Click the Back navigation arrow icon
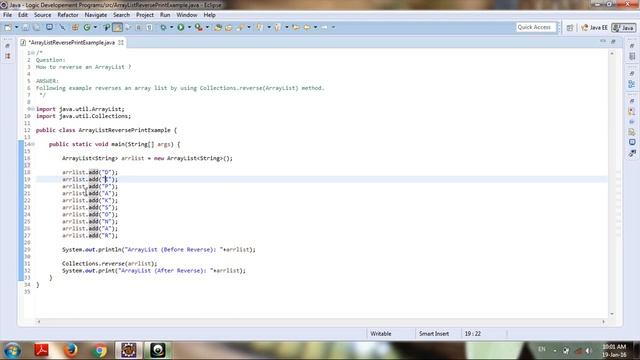The width and height of the screenshot is (640, 360). coord(307,27)
